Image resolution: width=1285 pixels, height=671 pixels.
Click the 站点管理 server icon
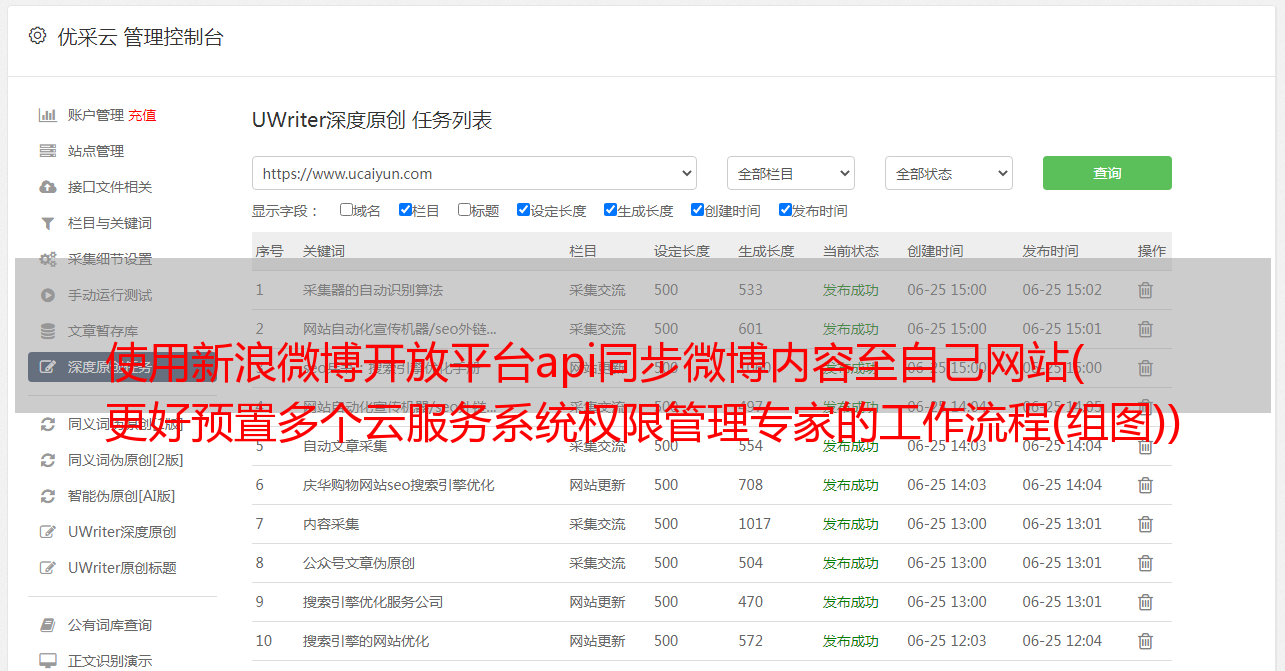47,151
